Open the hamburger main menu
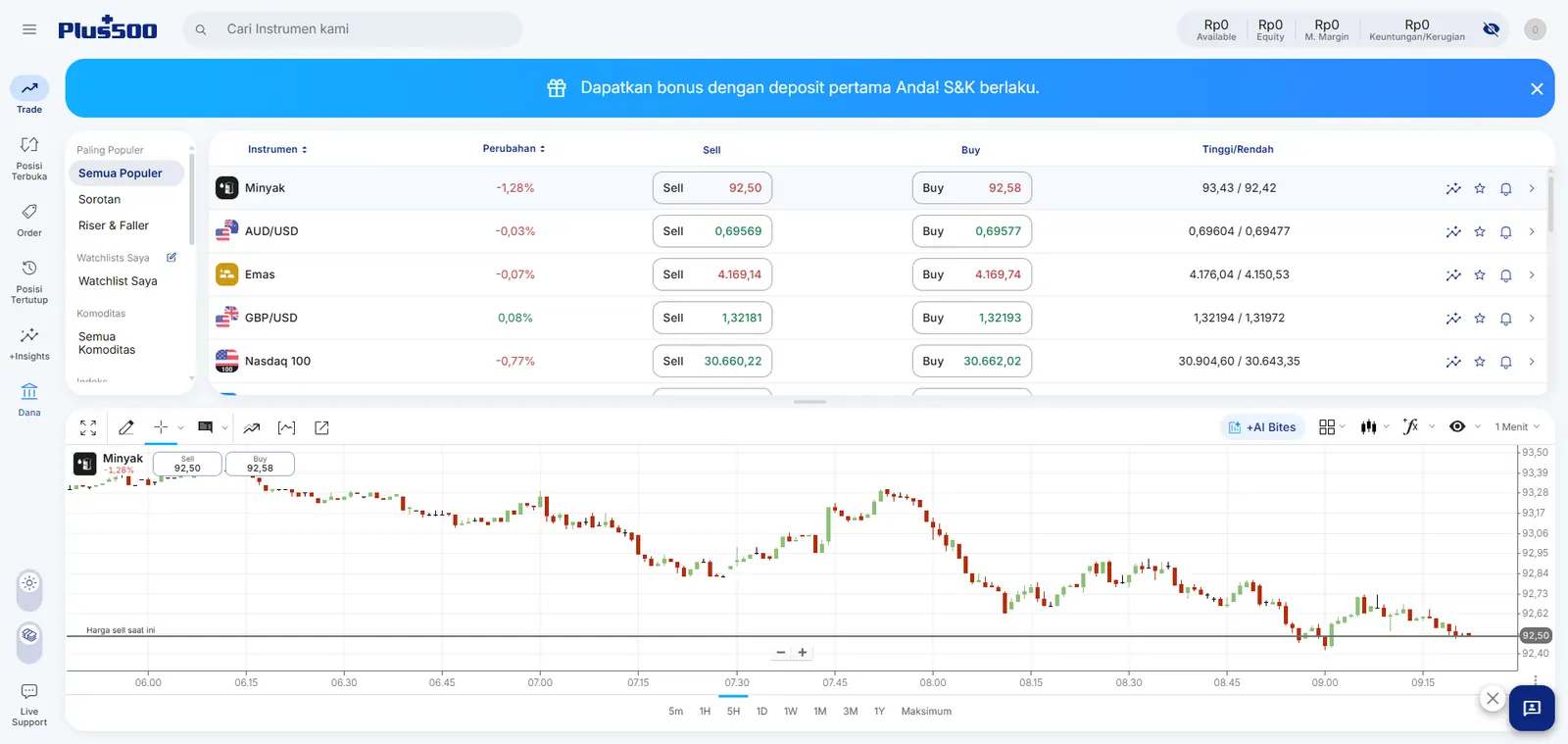 (29, 29)
